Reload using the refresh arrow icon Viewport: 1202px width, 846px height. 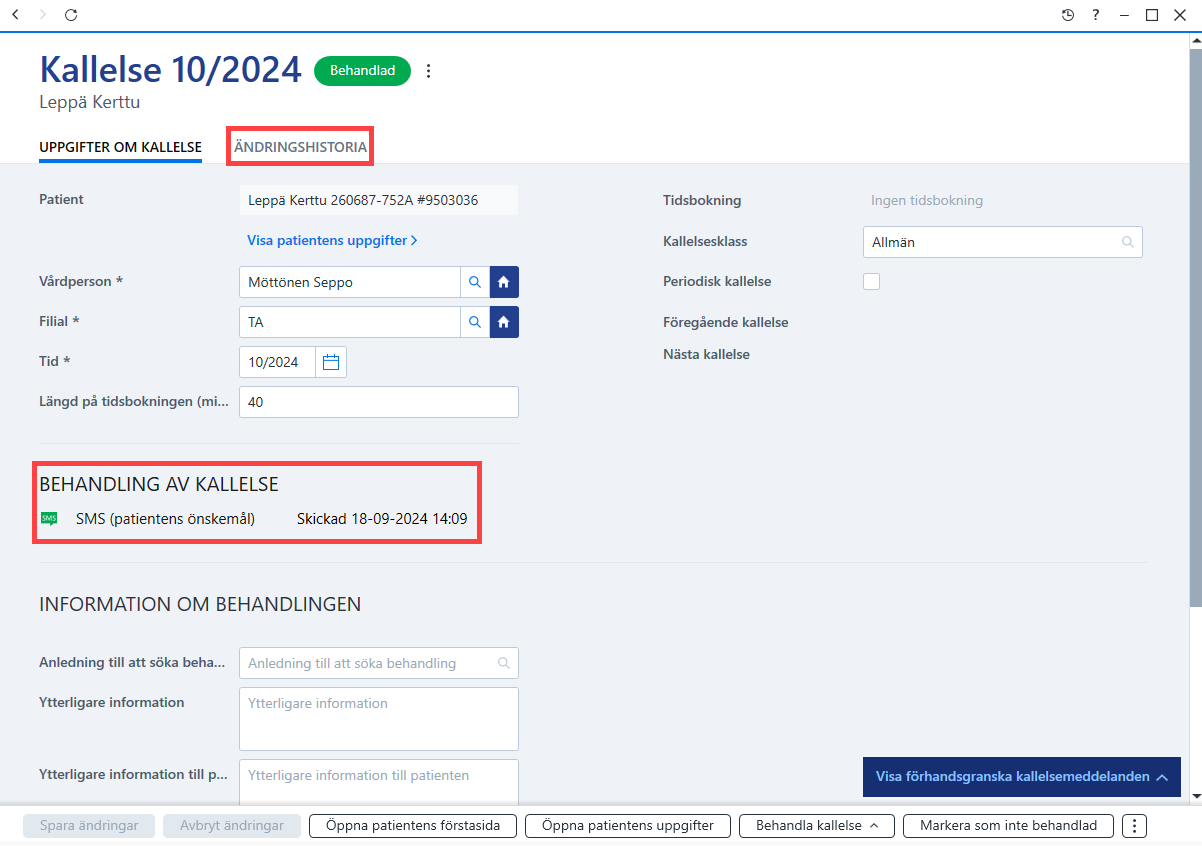click(70, 15)
